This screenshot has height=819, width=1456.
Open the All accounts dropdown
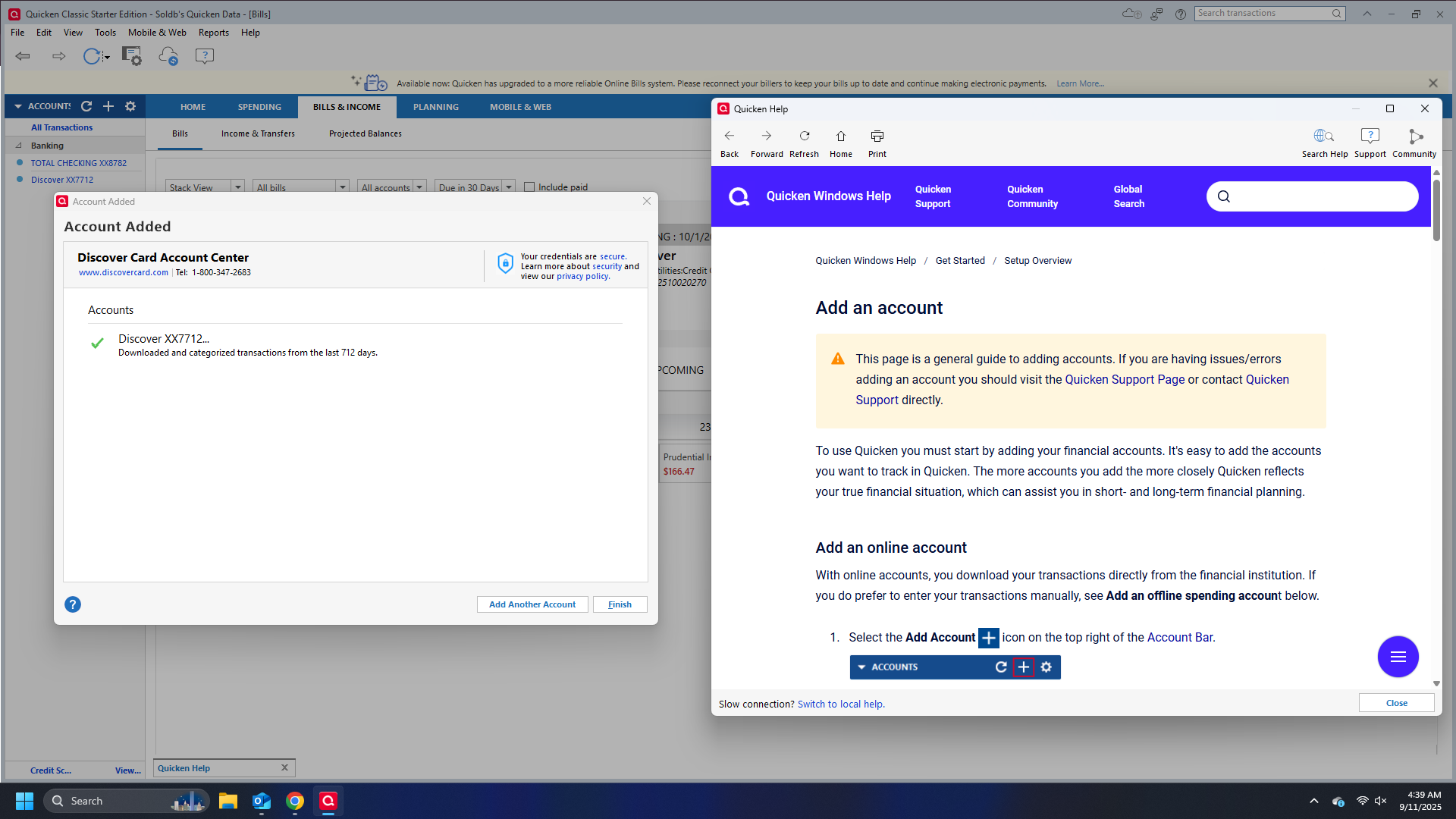(x=419, y=187)
